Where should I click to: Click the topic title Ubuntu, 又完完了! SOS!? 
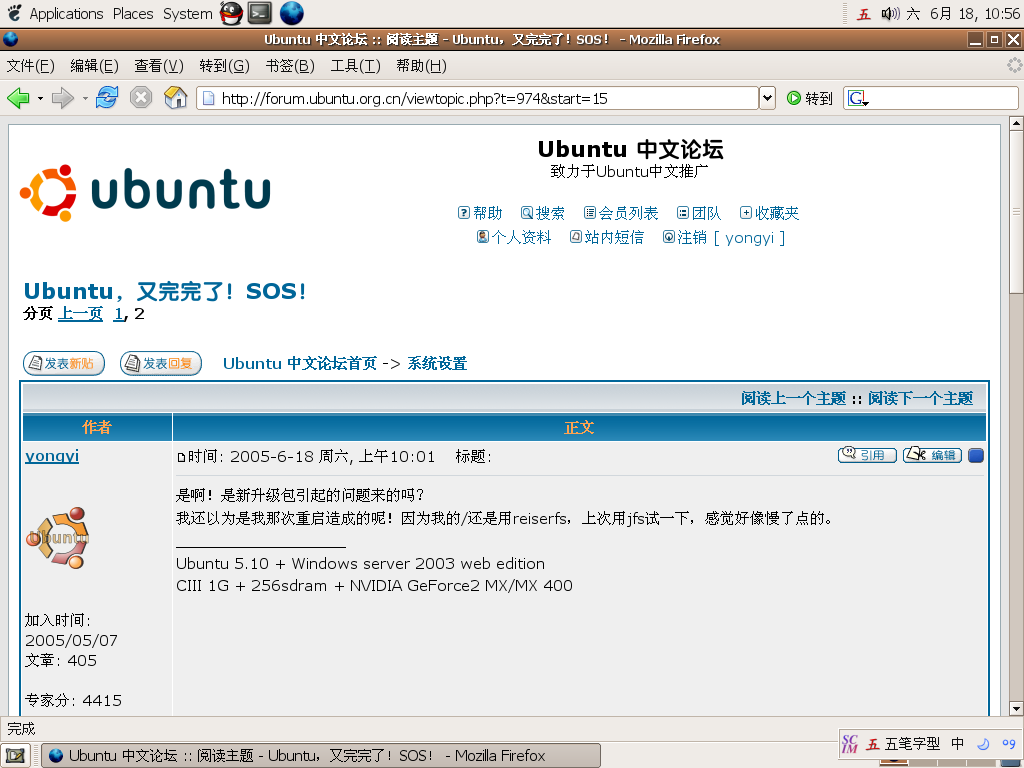tap(165, 291)
